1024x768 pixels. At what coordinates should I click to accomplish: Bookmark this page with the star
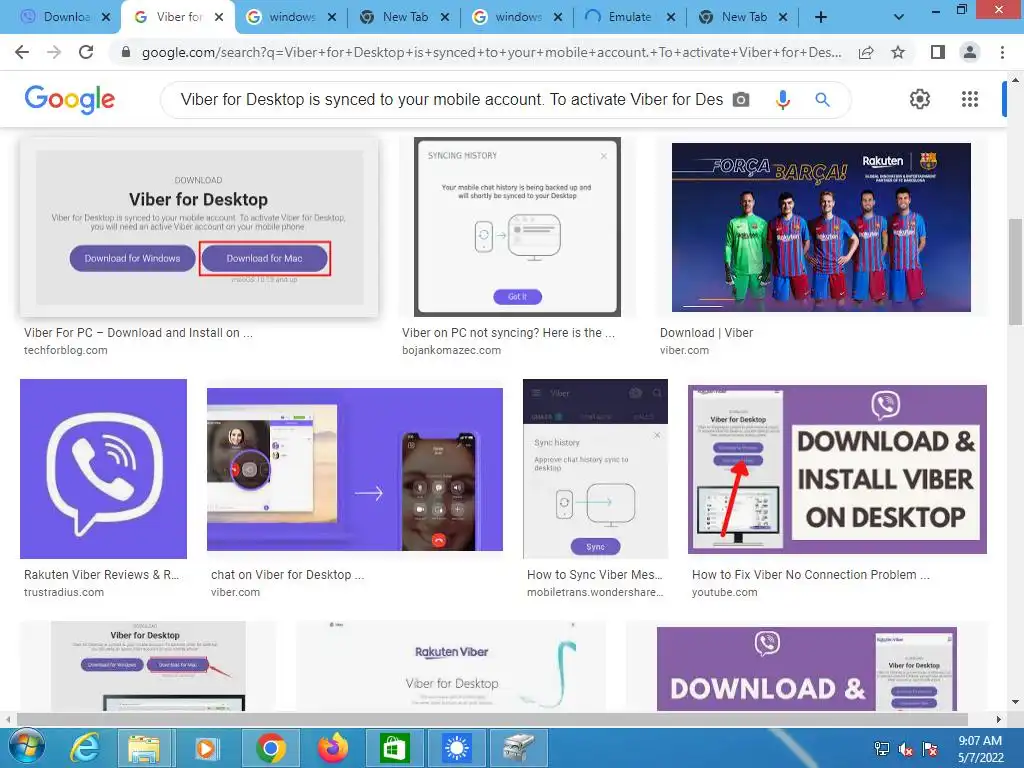[x=898, y=52]
